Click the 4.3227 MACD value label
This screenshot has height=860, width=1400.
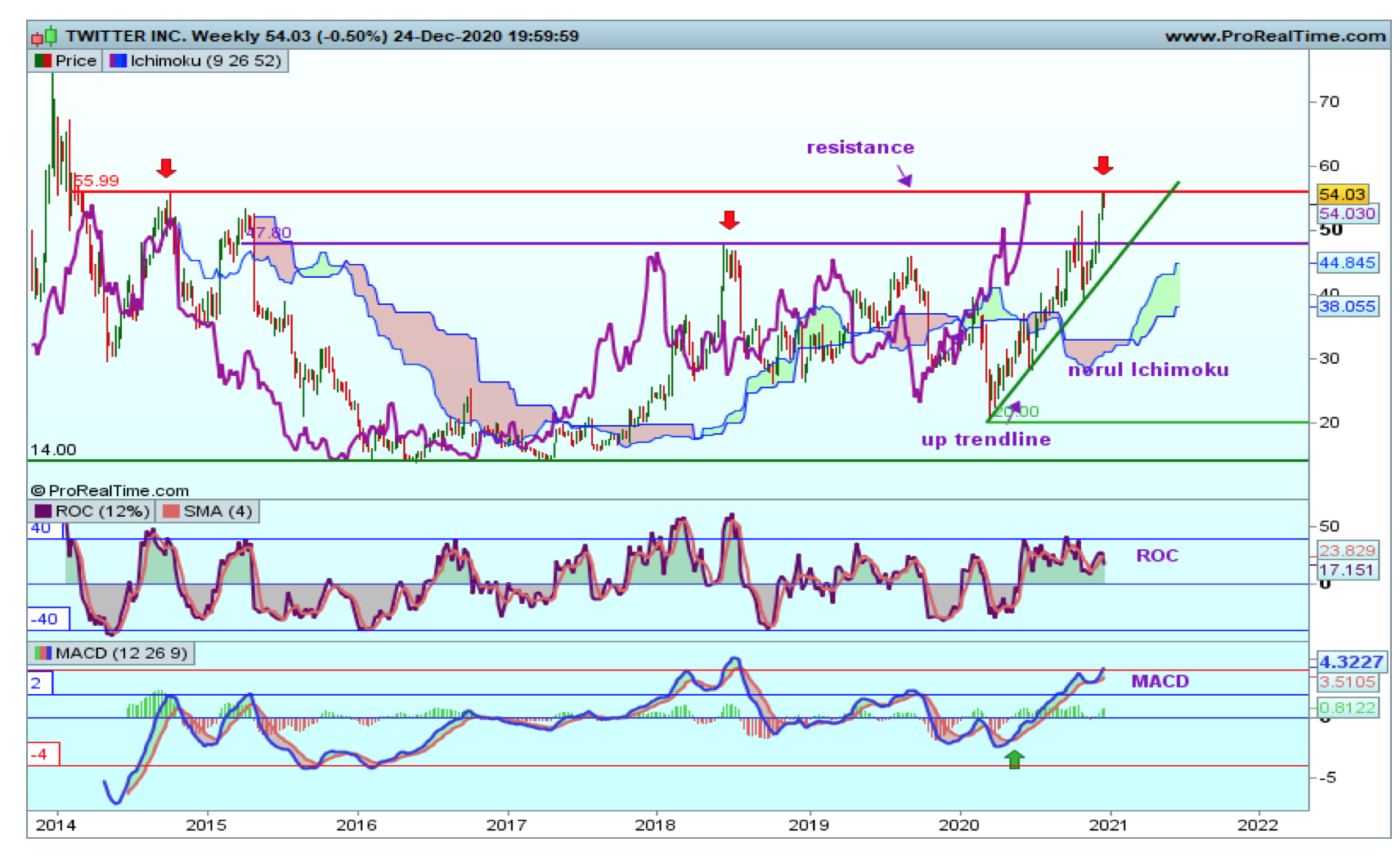[1350, 661]
